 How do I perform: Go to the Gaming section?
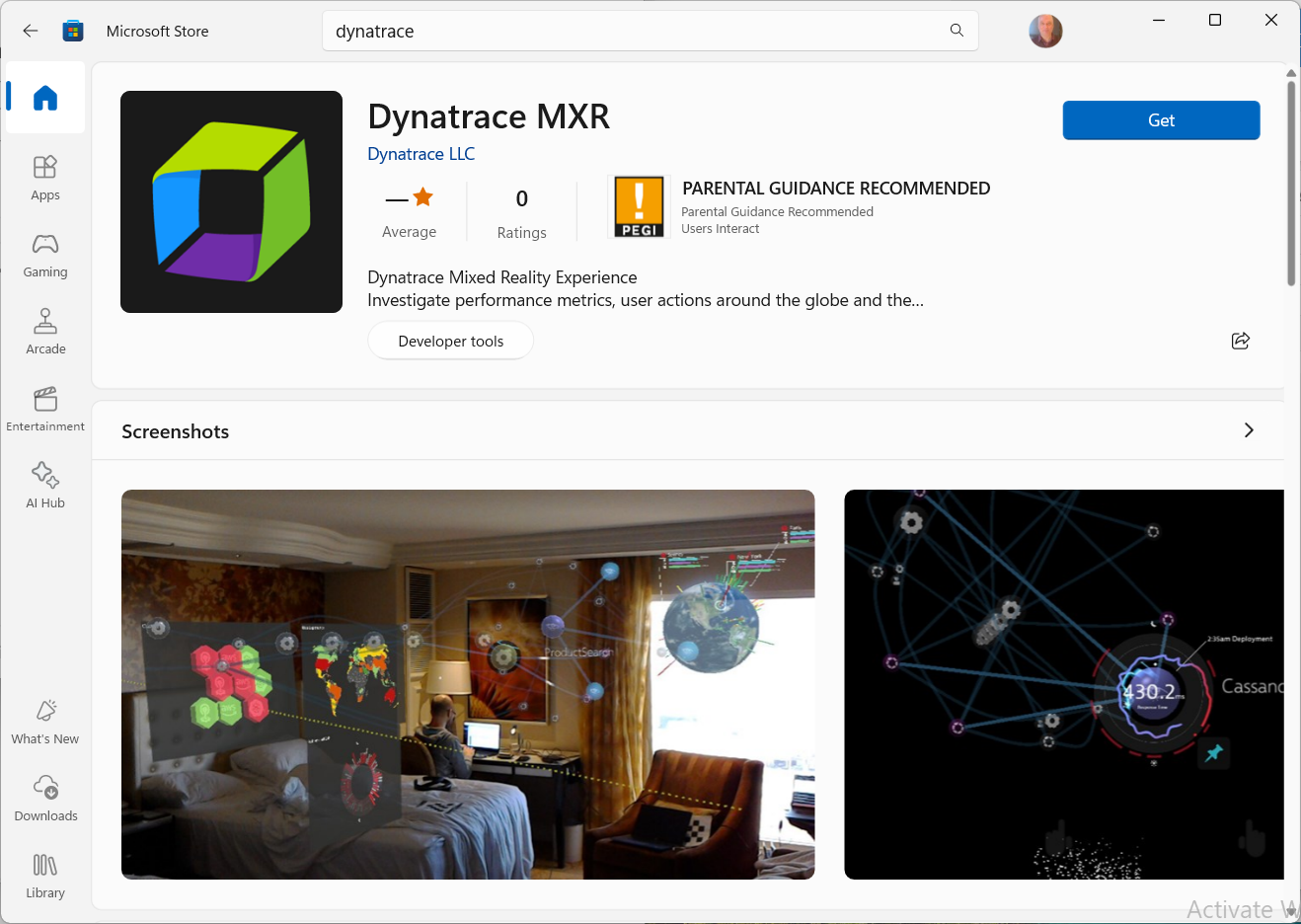click(45, 255)
